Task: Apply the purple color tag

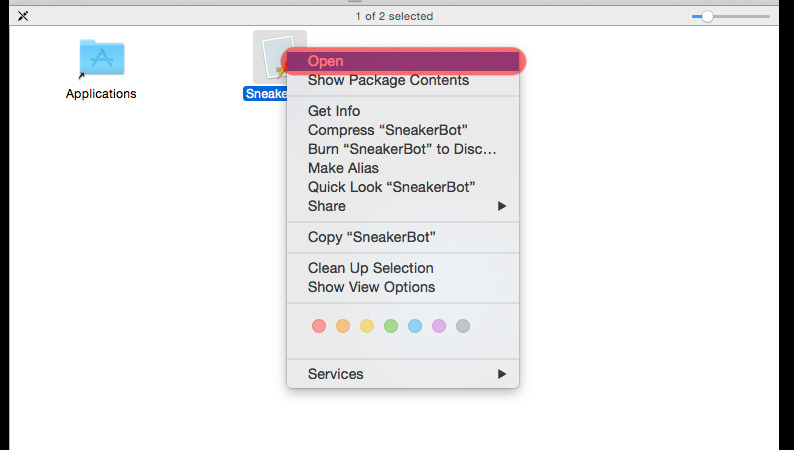Action: [439, 326]
